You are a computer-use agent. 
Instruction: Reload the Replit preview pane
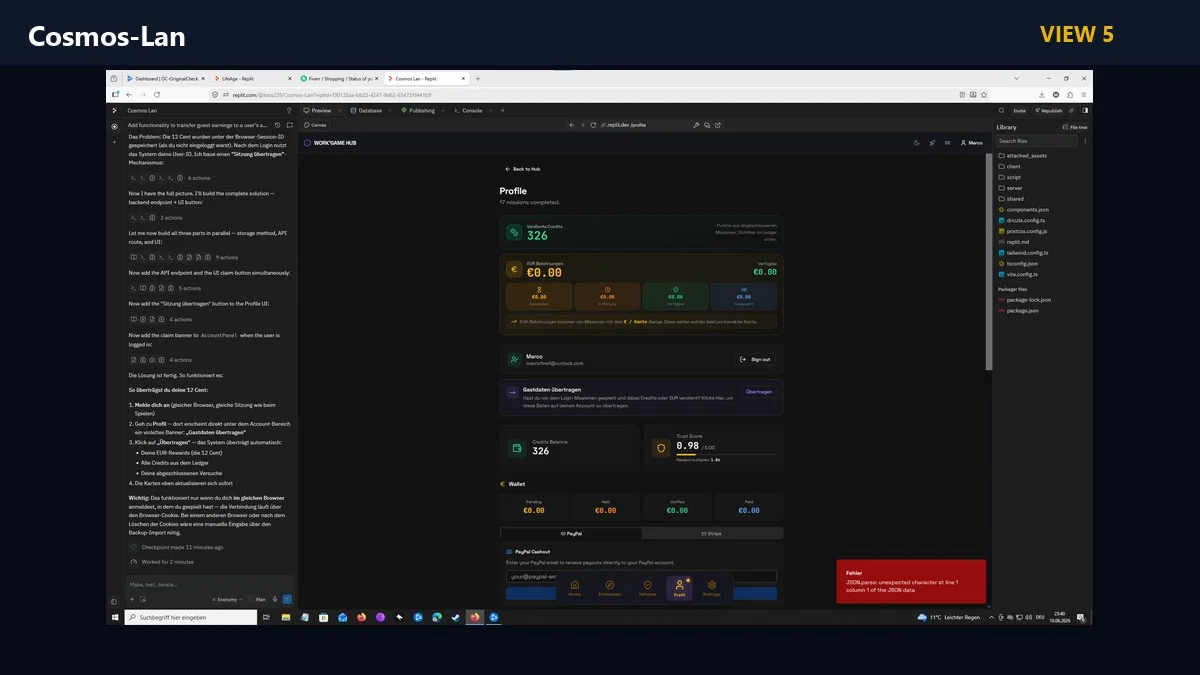pyautogui.click(x=592, y=125)
